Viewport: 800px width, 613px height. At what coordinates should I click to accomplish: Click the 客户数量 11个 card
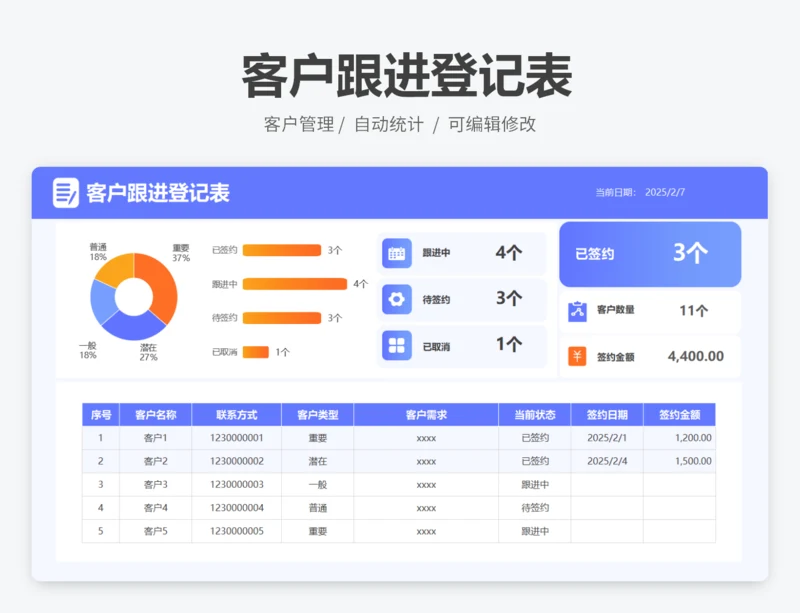(x=650, y=311)
